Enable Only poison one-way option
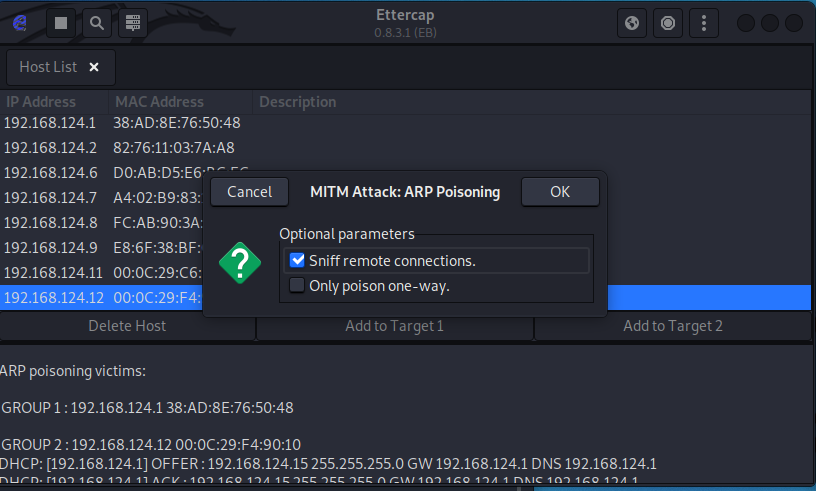816x491 pixels. [297, 286]
